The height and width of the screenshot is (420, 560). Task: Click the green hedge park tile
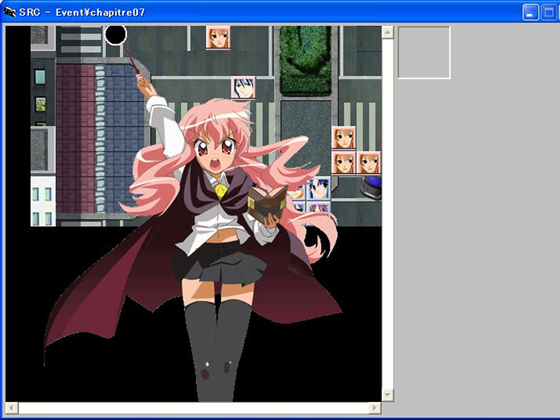306,60
